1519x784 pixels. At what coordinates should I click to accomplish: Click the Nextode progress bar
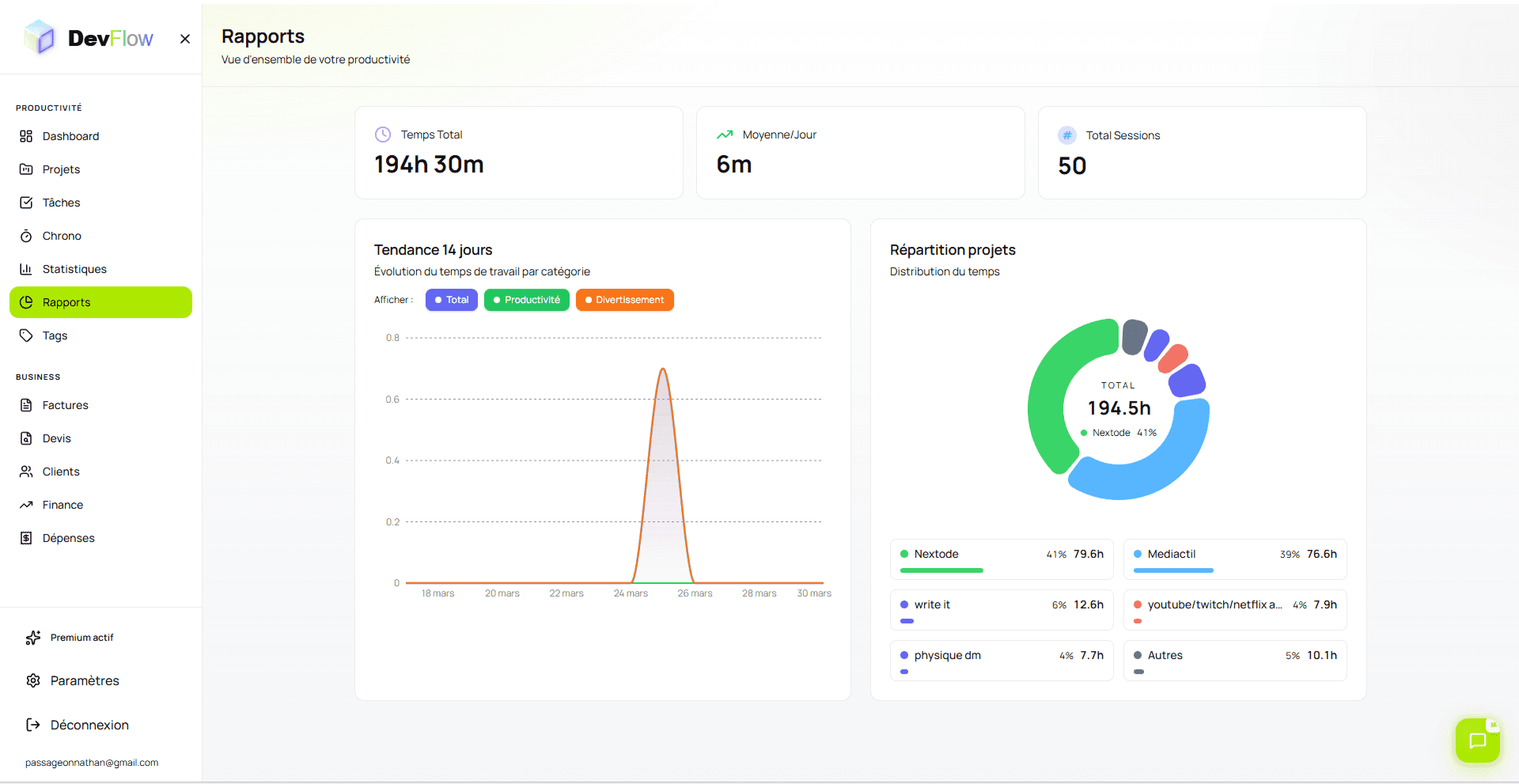click(941, 570)
